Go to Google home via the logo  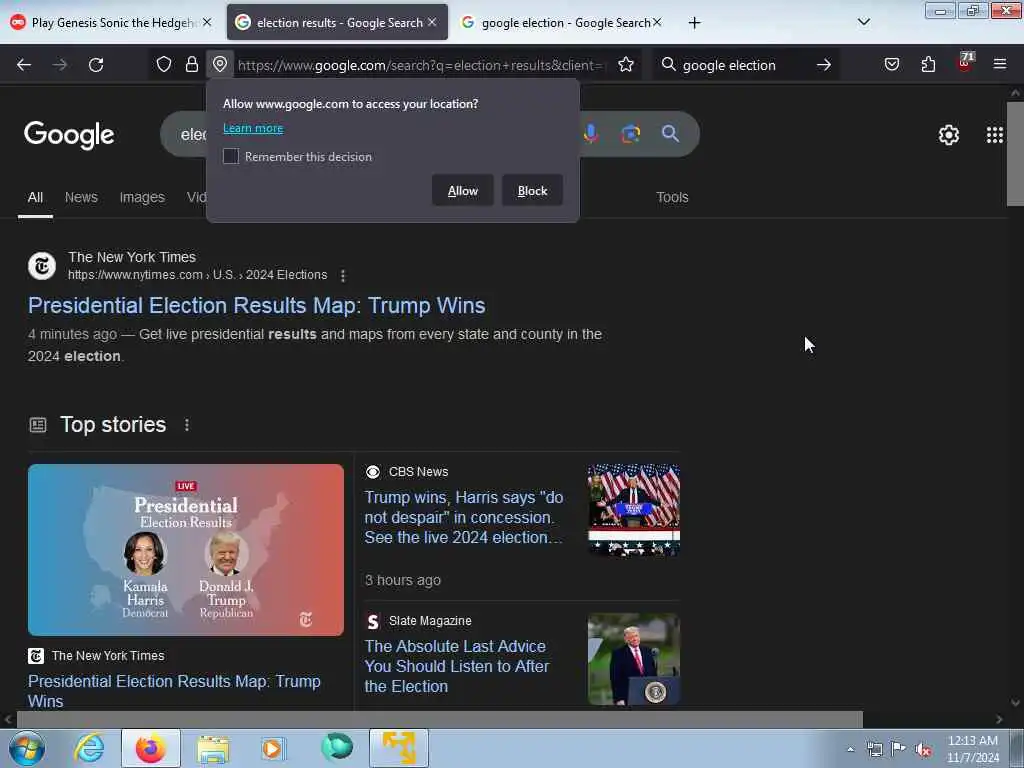pyautogui.click(x=69, y=135)
